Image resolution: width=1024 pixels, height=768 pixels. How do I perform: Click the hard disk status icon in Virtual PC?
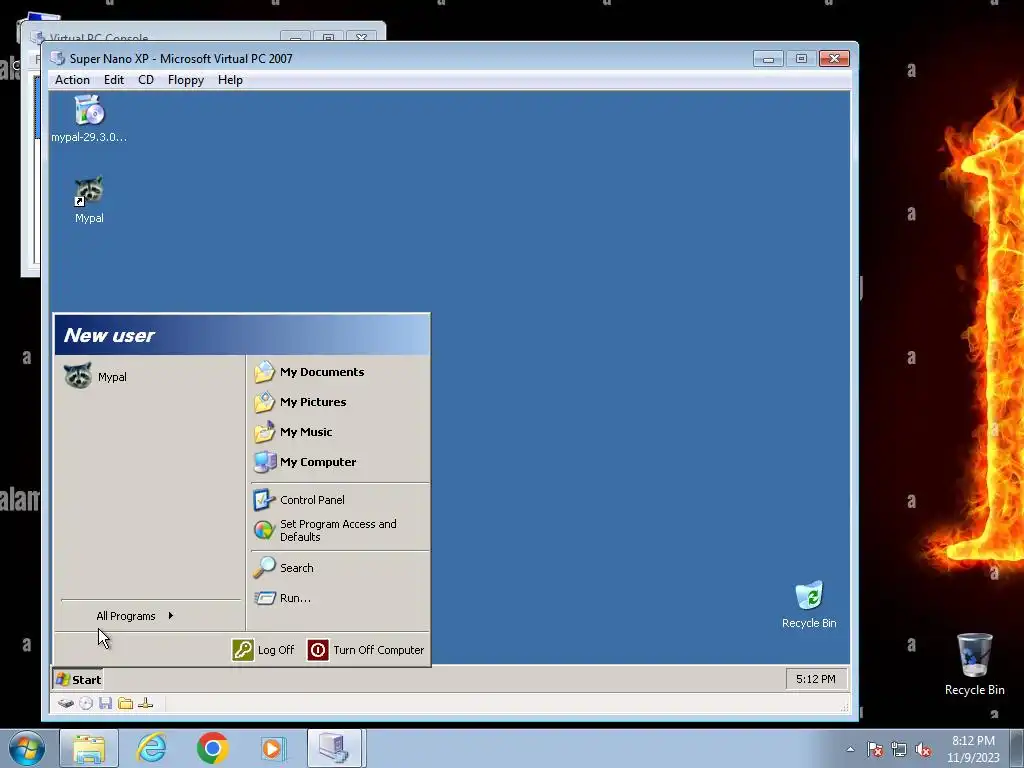point(65,703)
